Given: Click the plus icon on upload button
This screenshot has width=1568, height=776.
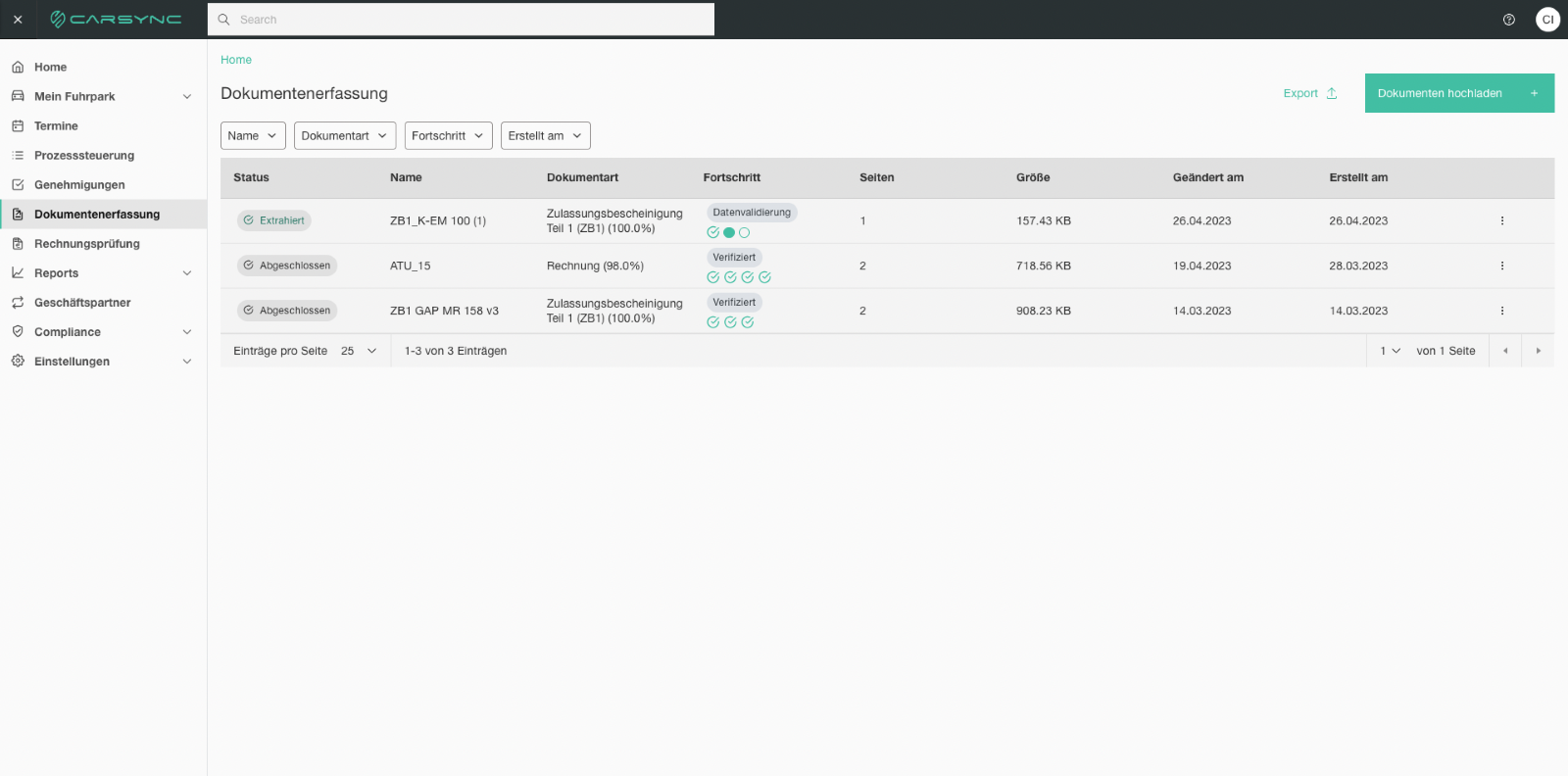Looking at the screenshot, I should point(1535,93).
